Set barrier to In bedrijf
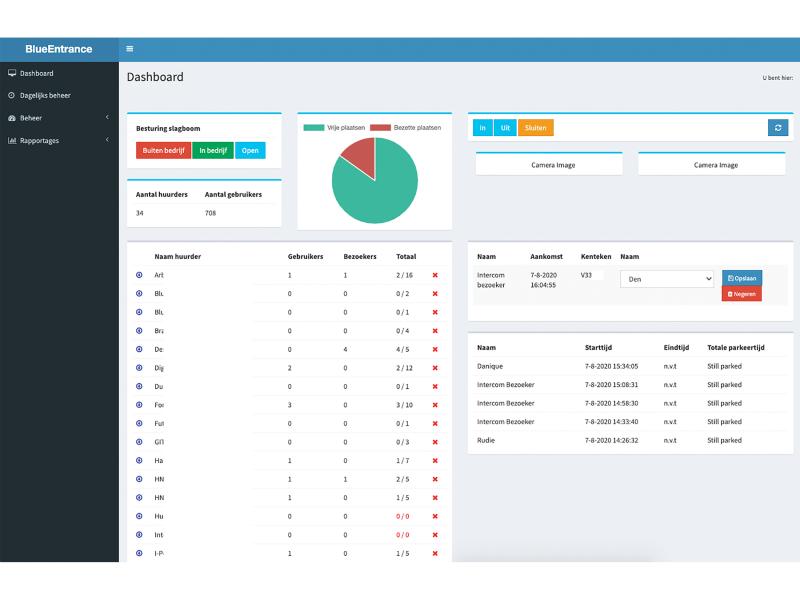The height and width of the screenshot is (600, 800). (x=213, y=151)
